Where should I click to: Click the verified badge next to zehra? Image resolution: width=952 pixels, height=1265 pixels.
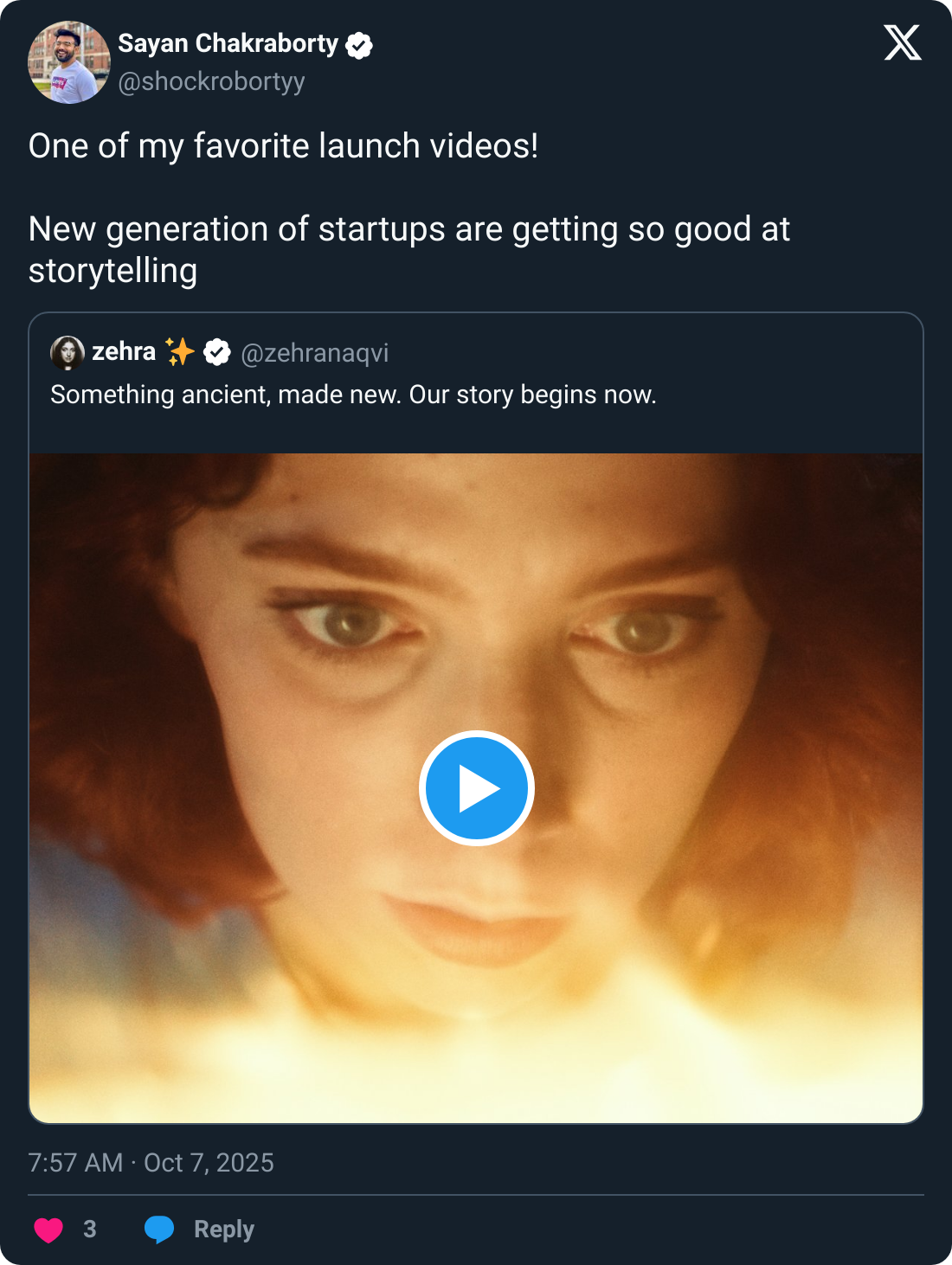pos(216,352)
